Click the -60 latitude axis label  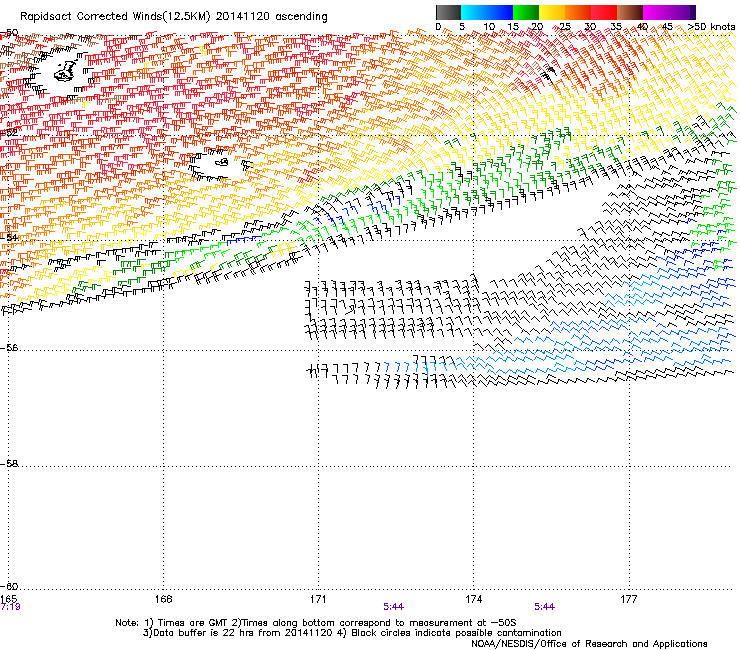tap(9, 586)
